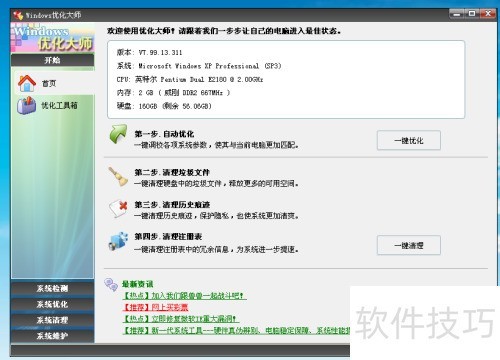Click the 一键优化 button
This screenshot has width=500, height=360.
pos(409,140)
